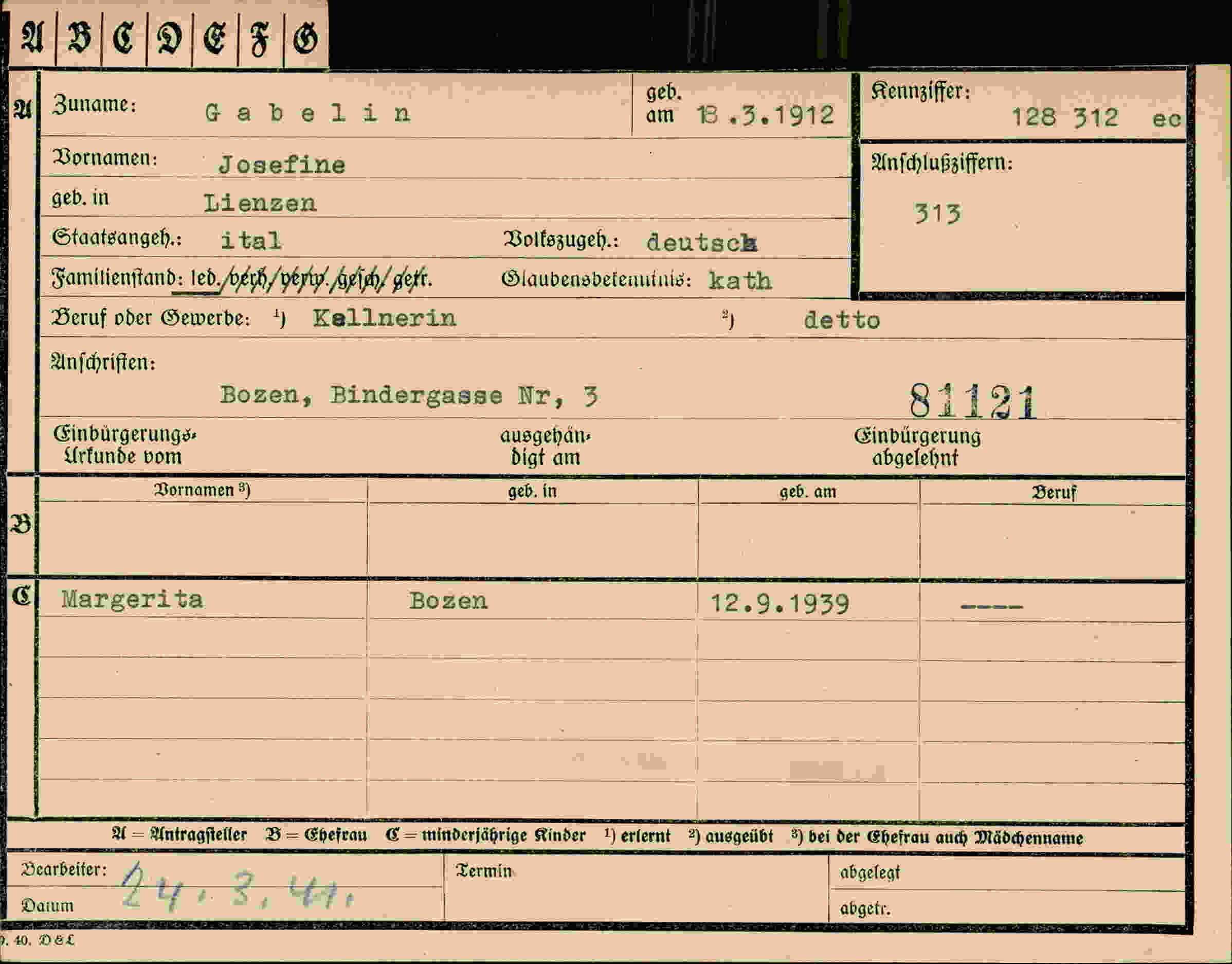Click the 'Familienstand:' label
The image size is (1232, 964).
(x=117, y=278)
